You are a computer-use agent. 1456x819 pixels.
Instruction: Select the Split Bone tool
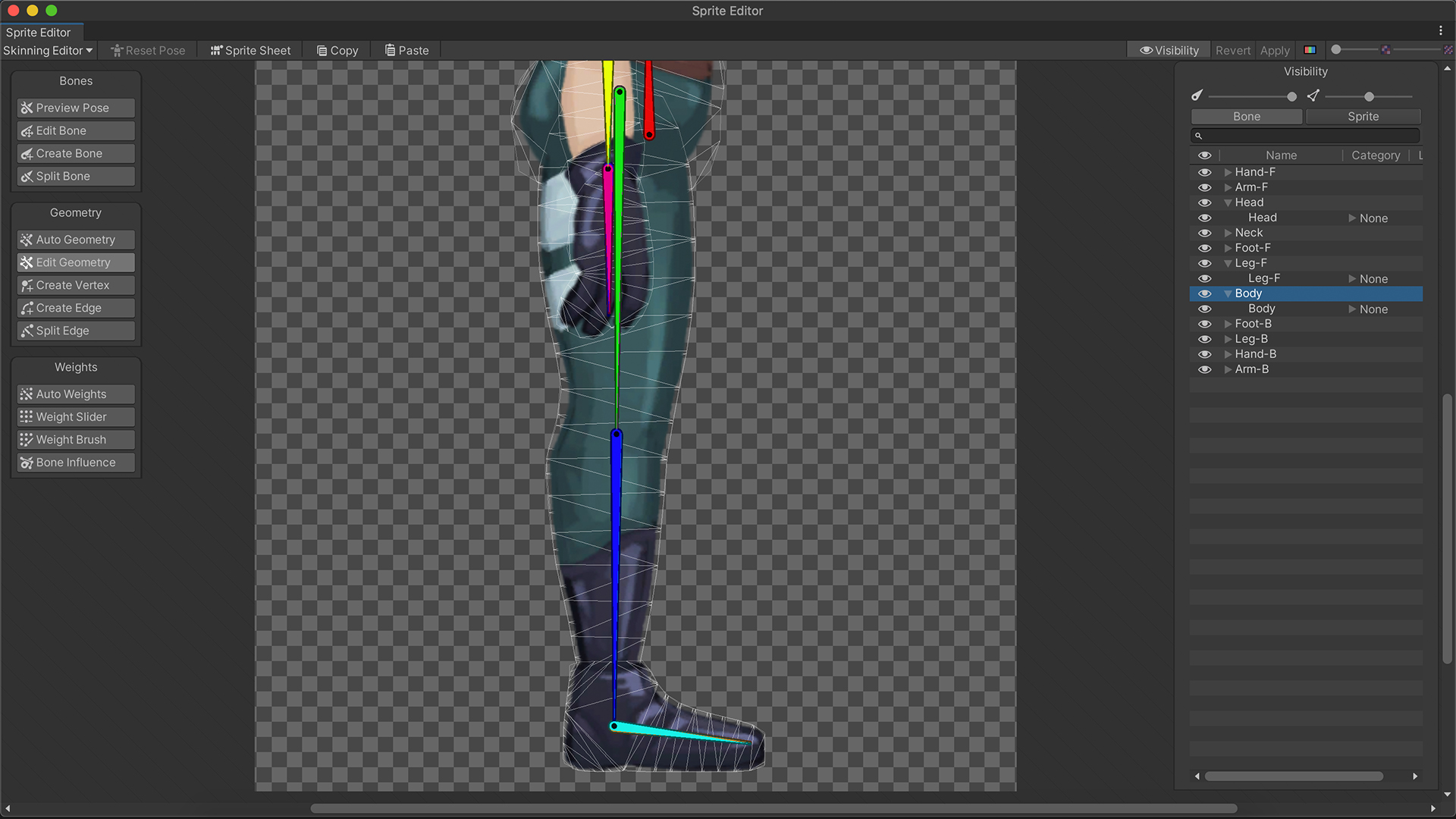[x=74, y=176]
